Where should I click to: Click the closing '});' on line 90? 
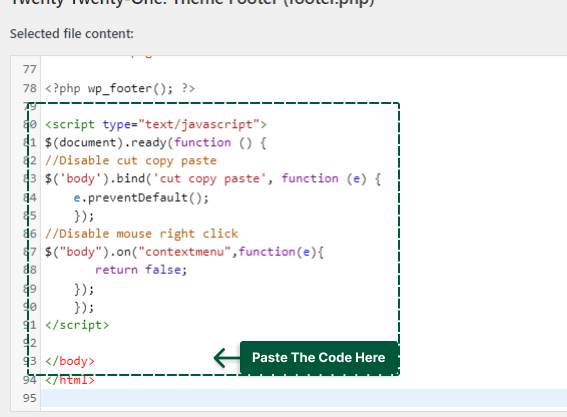84,307
